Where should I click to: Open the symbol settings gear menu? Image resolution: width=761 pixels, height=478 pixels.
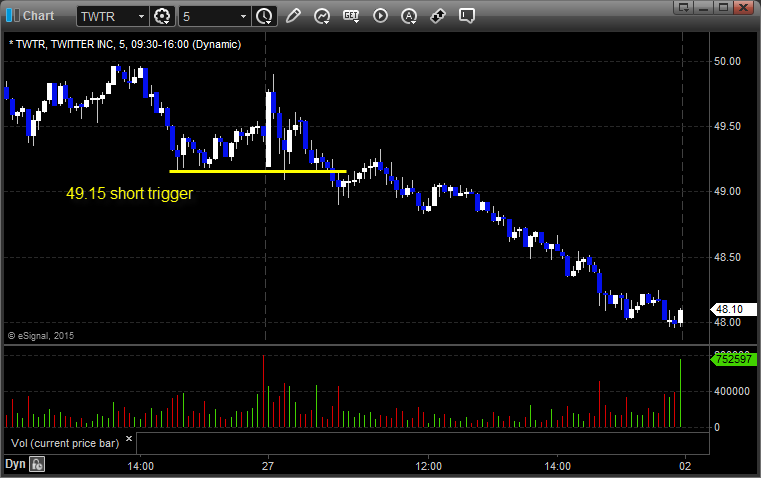(162, 16)
